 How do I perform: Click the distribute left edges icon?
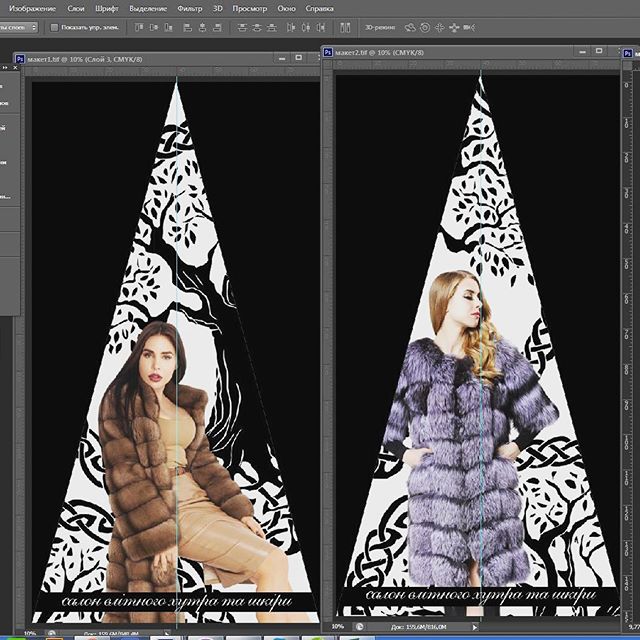(291, 28)
